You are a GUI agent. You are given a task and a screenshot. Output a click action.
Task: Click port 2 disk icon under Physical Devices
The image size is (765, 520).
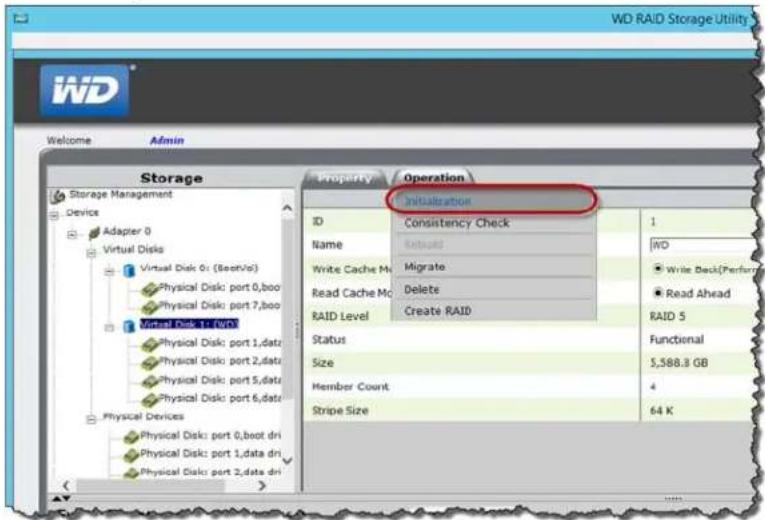click(x=132, y=473)
